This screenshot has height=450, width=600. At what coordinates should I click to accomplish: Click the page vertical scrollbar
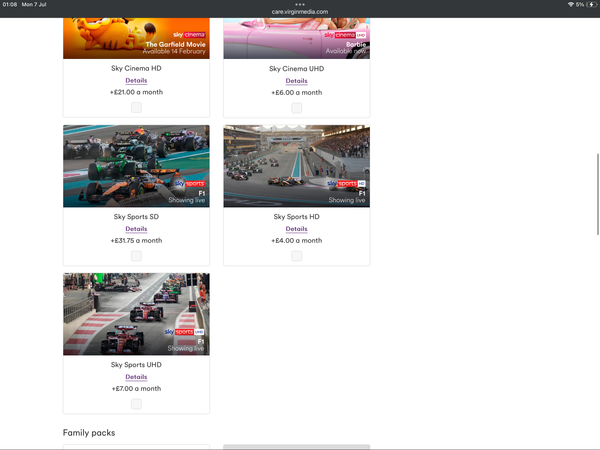coord(598,194)
